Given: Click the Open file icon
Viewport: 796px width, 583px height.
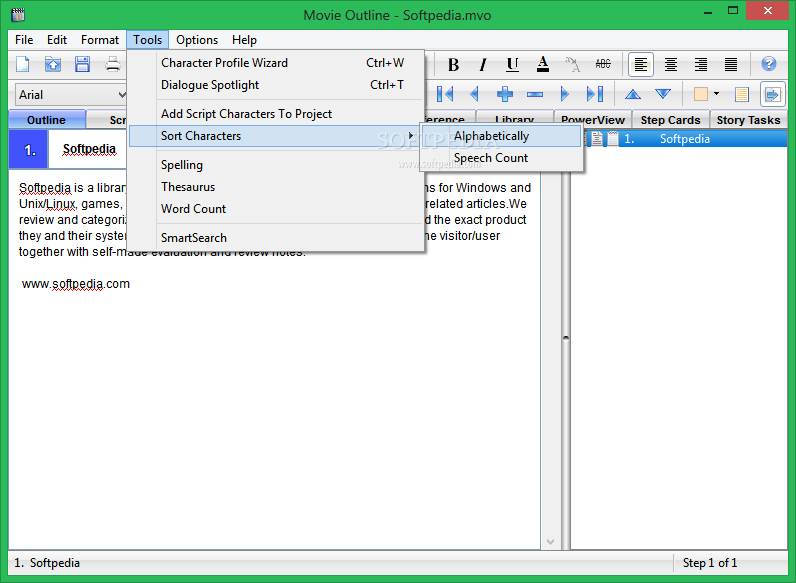Looking at the screenshot, I should 53,64.
